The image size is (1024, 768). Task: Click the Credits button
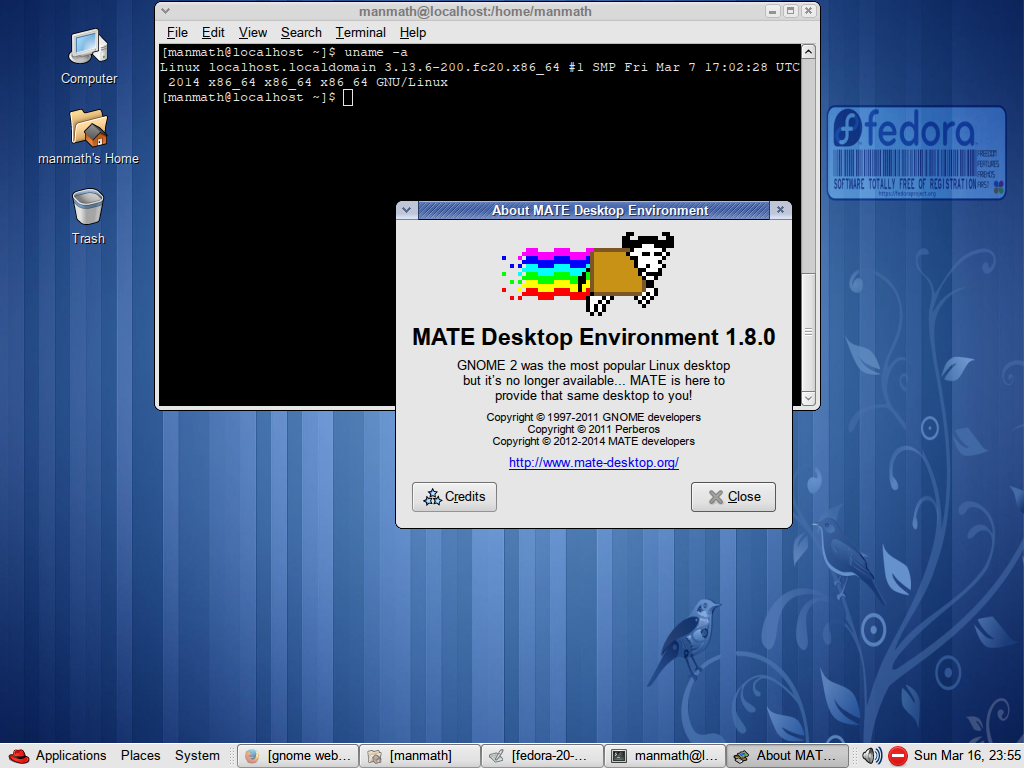(455, 497)
